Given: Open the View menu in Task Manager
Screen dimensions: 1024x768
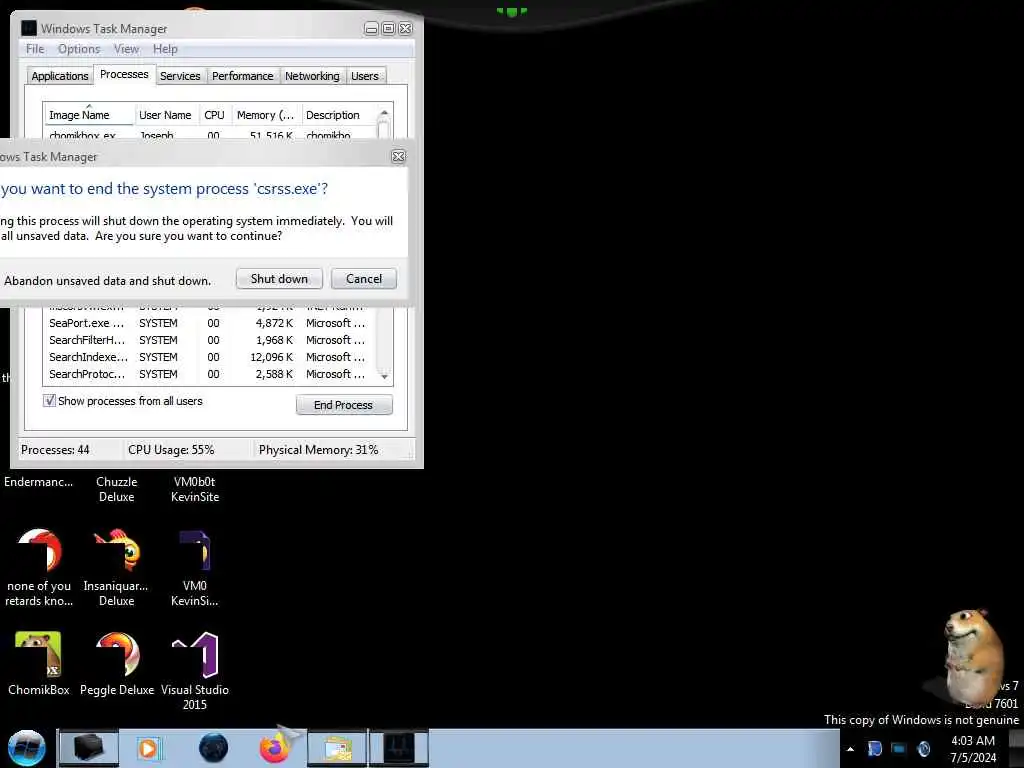Looking at the screenshot, I should pos(126,49).
